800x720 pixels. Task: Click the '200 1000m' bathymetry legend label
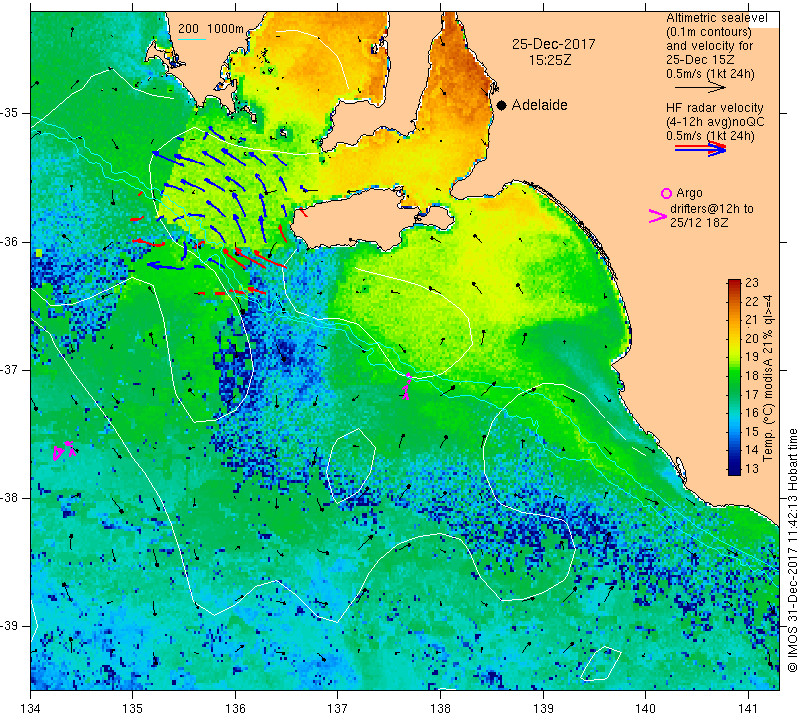click(x=211, y=29)
